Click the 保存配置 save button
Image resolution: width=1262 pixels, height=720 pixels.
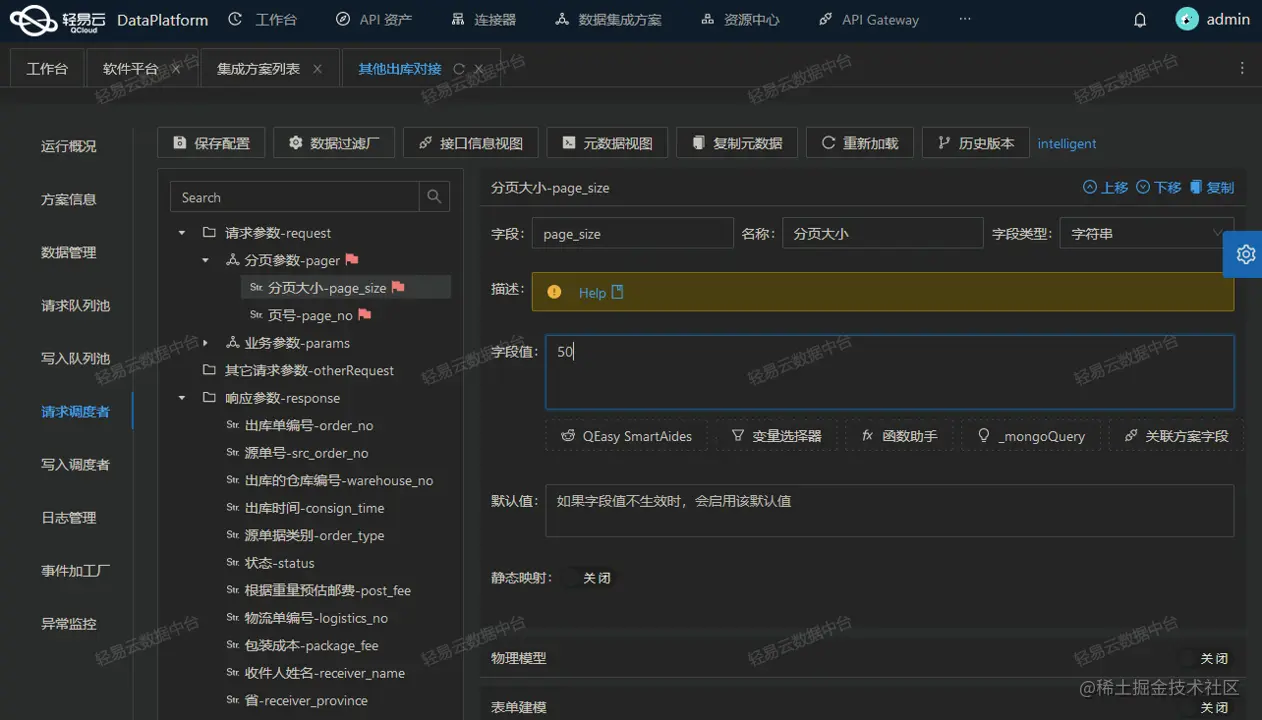[x=211, y=142]
